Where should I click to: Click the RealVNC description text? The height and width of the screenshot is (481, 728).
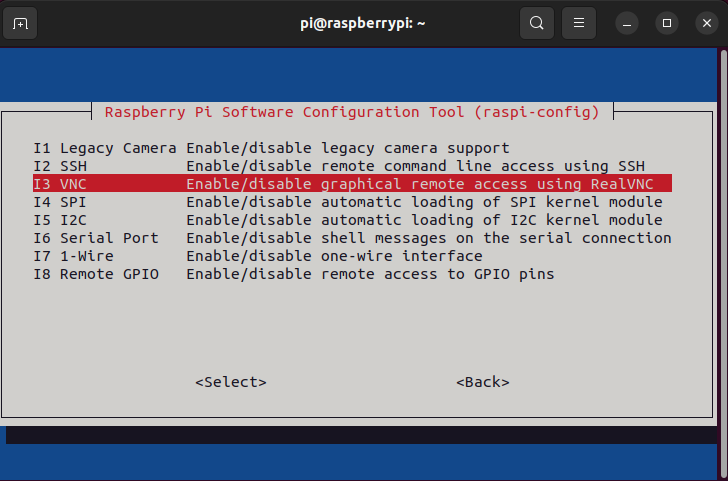[x=428, y=184]
